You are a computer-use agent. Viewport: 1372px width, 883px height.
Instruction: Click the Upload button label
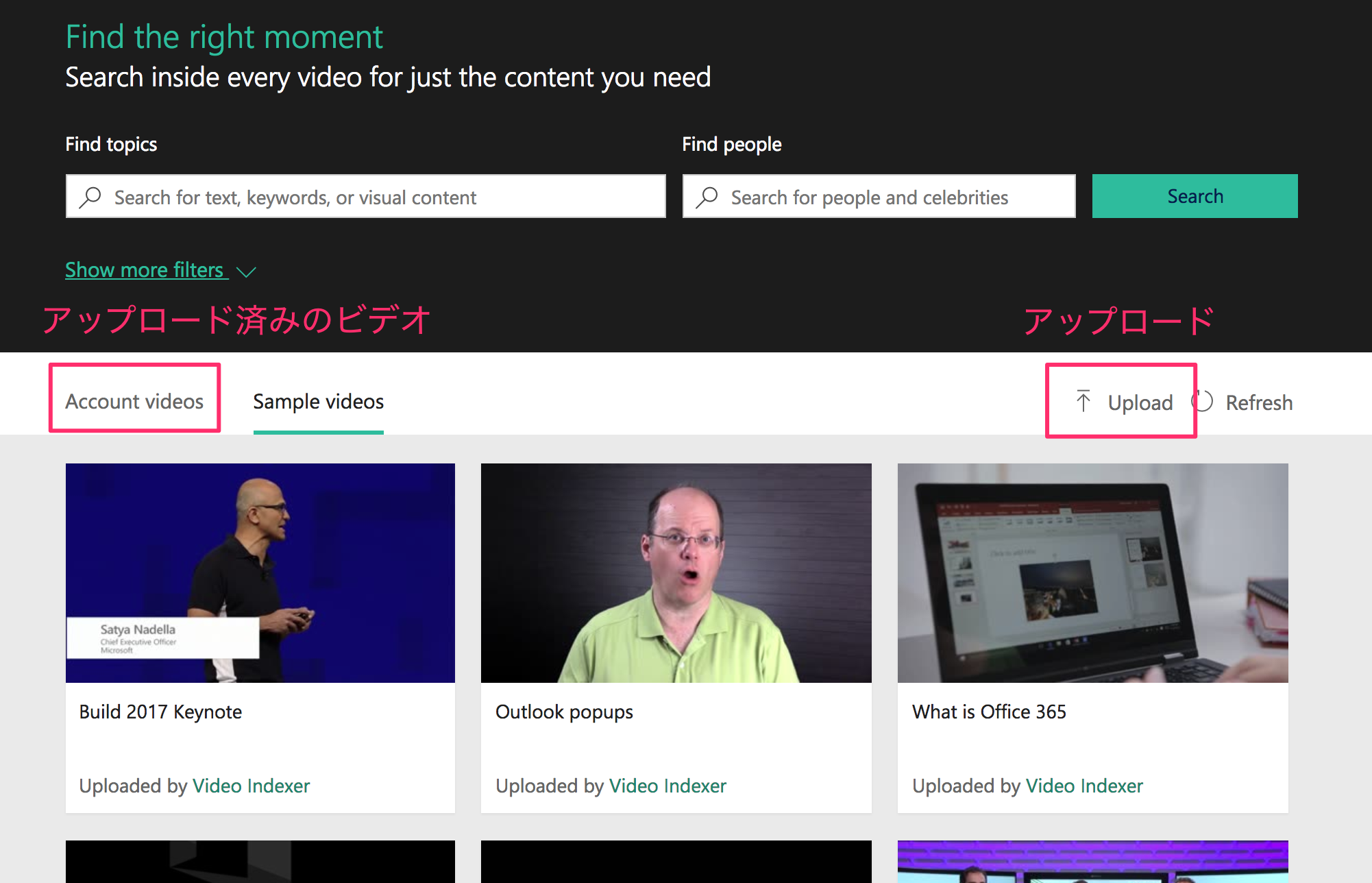pos(1140,402)
